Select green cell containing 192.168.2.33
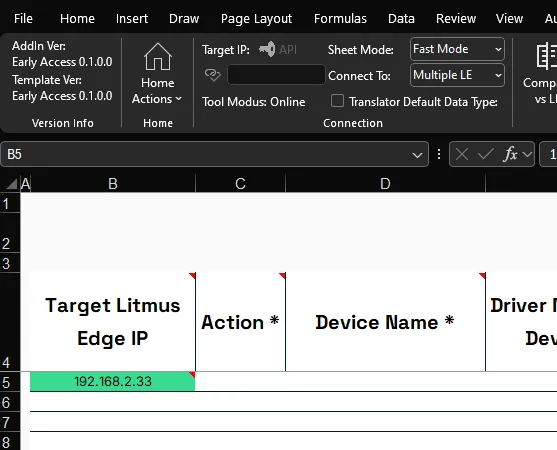557x450 pixels. click(113, 381)
